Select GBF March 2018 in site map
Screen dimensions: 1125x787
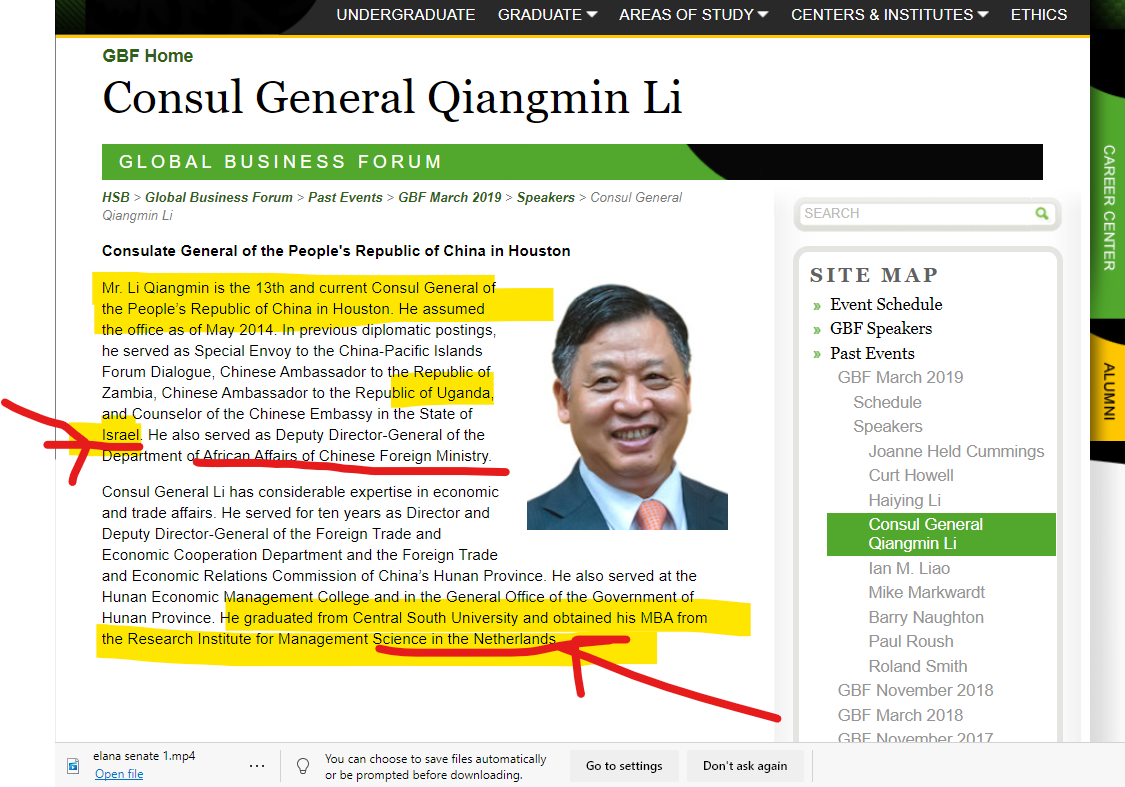point(900,715)
